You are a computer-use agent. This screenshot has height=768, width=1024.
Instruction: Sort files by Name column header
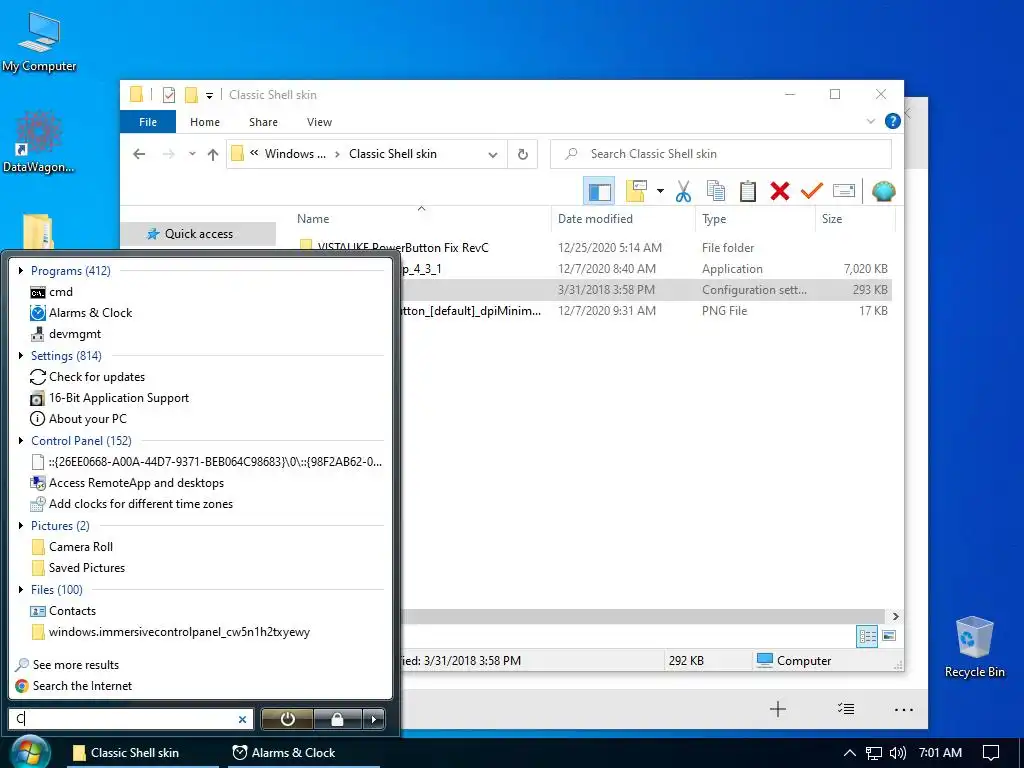click(x=421, y=219)
